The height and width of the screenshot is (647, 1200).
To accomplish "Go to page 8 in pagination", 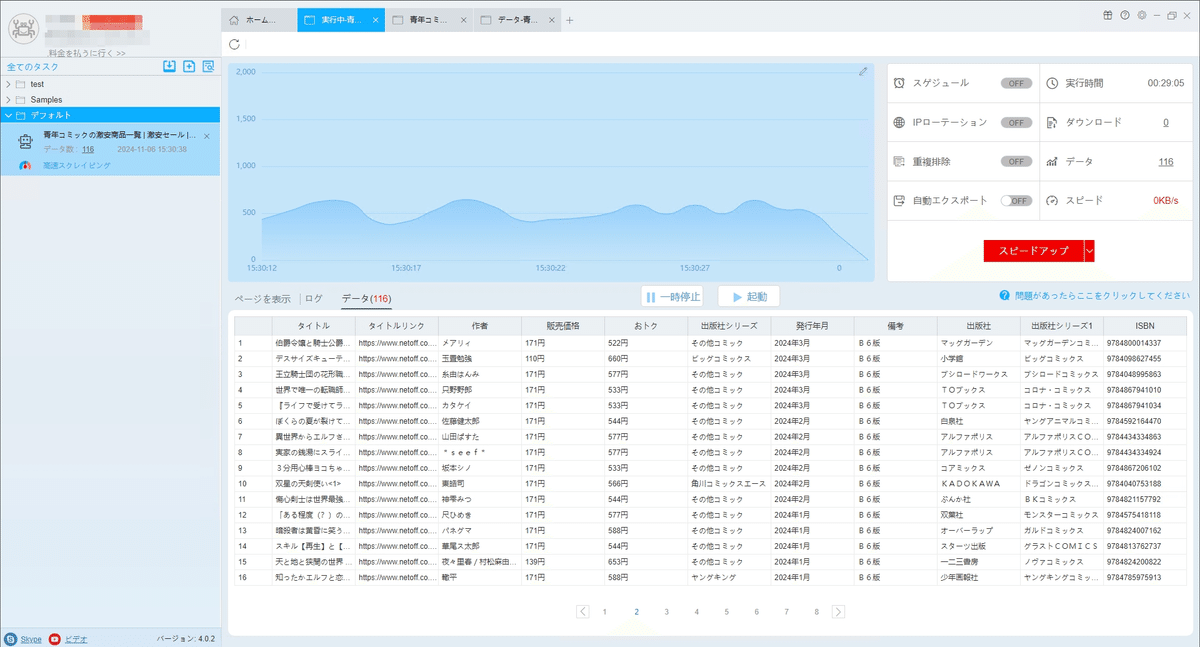I will click(x=816, y=611).
